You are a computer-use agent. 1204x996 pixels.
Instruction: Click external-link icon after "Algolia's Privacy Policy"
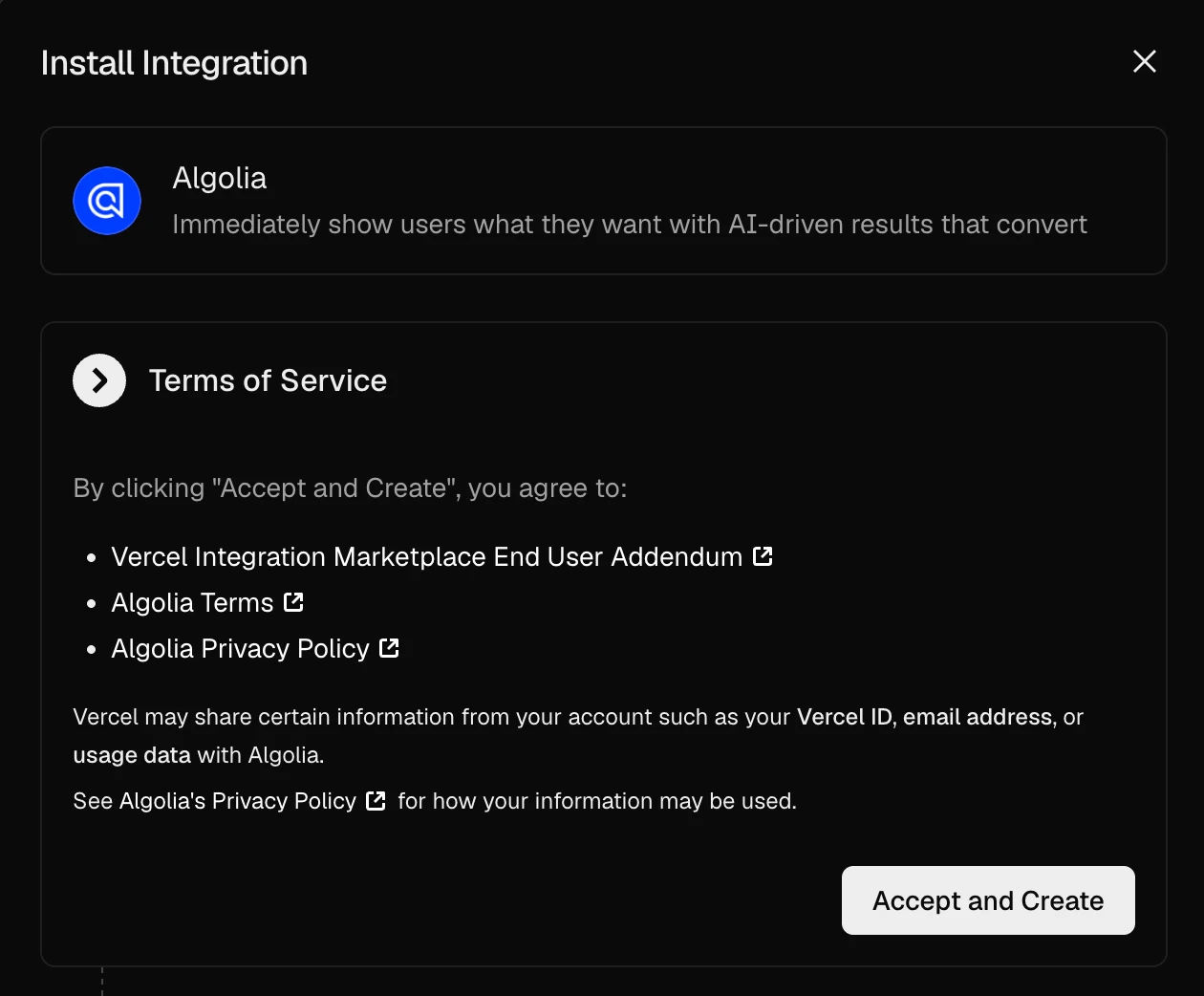(x=376, y=801)
